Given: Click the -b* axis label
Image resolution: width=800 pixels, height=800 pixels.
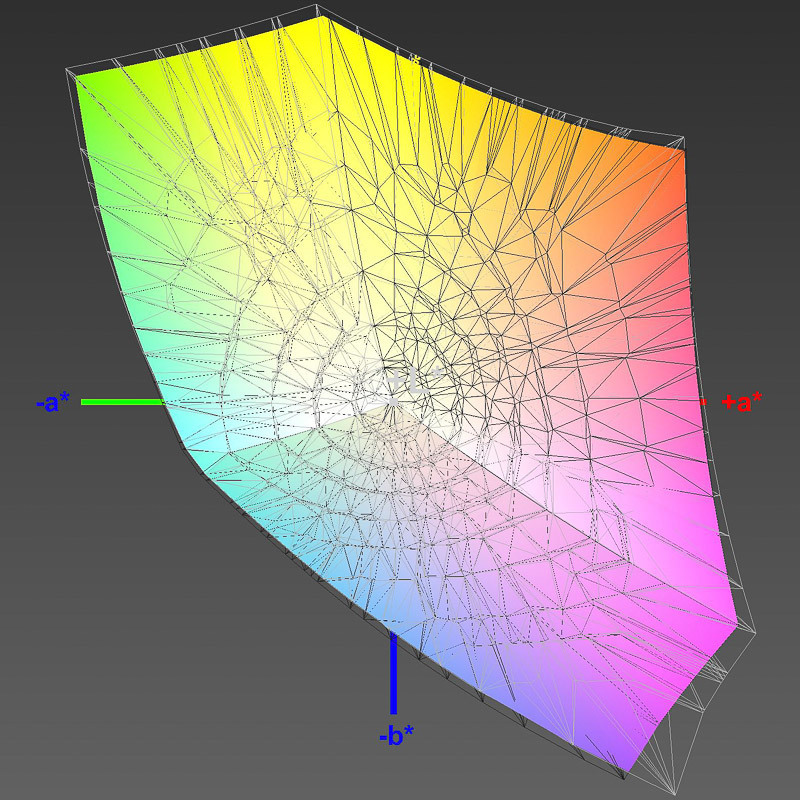Looking at the screenshot, I should click(x=396, y=737).
